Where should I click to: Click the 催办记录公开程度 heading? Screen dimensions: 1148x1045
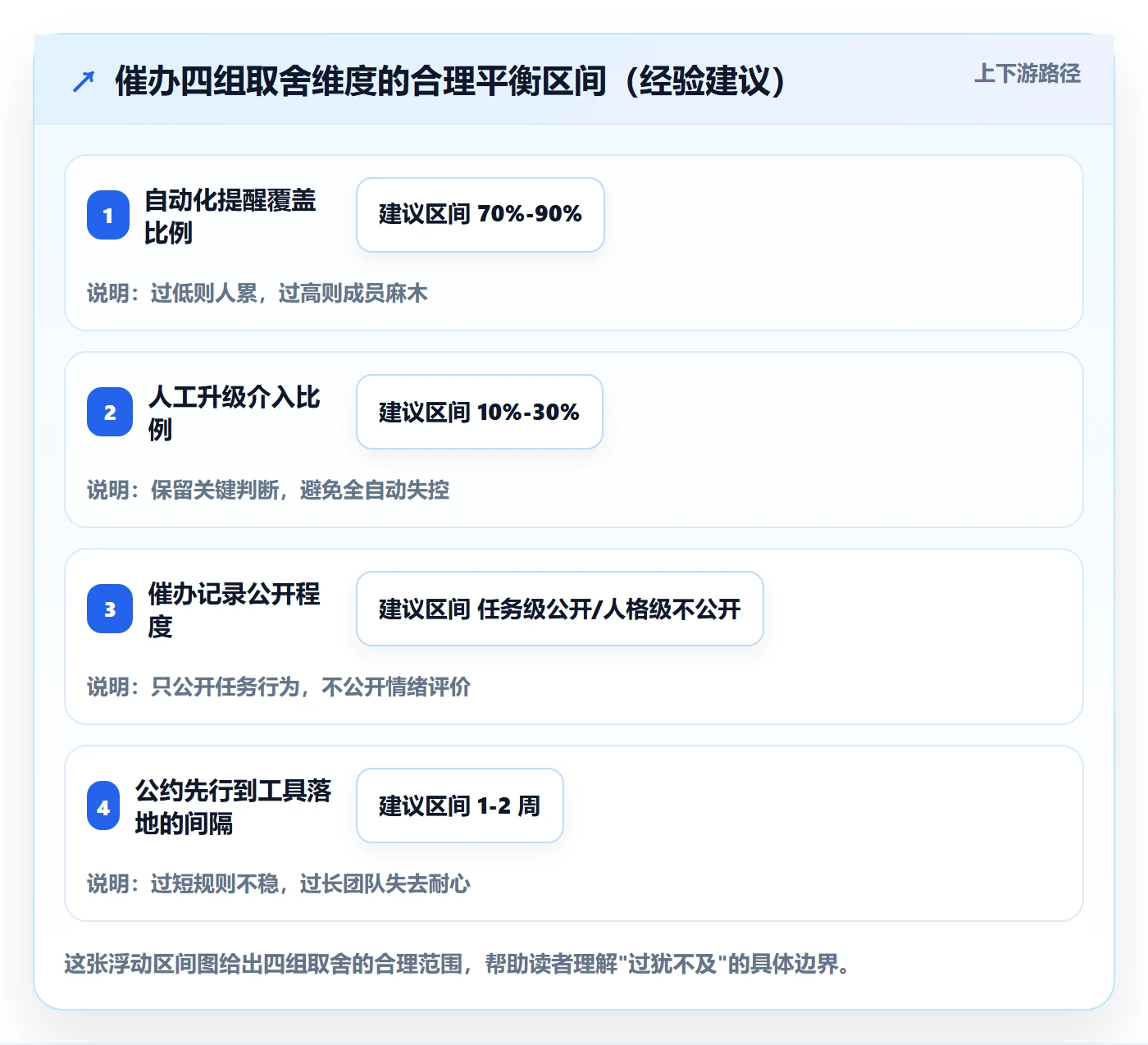tap(235, 609)
